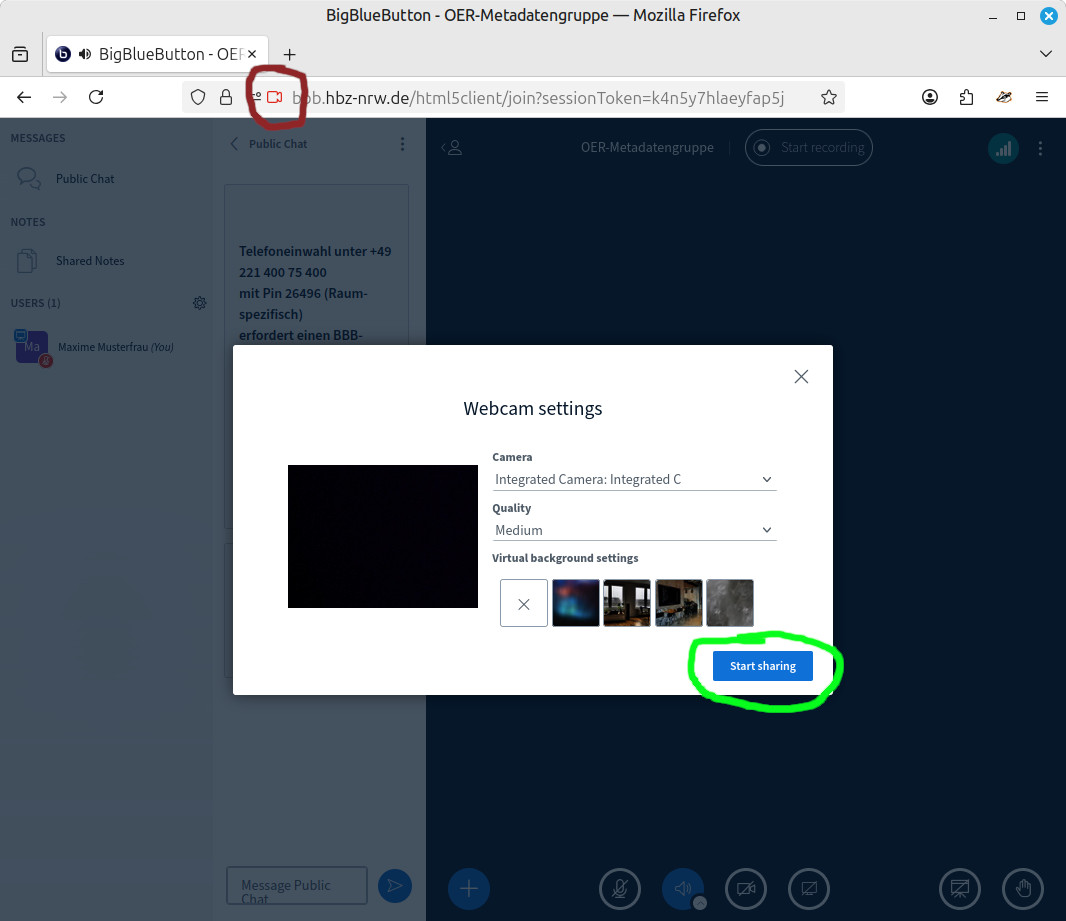
Task: Go back using the browser back arrow
Action: pos(24,97)
